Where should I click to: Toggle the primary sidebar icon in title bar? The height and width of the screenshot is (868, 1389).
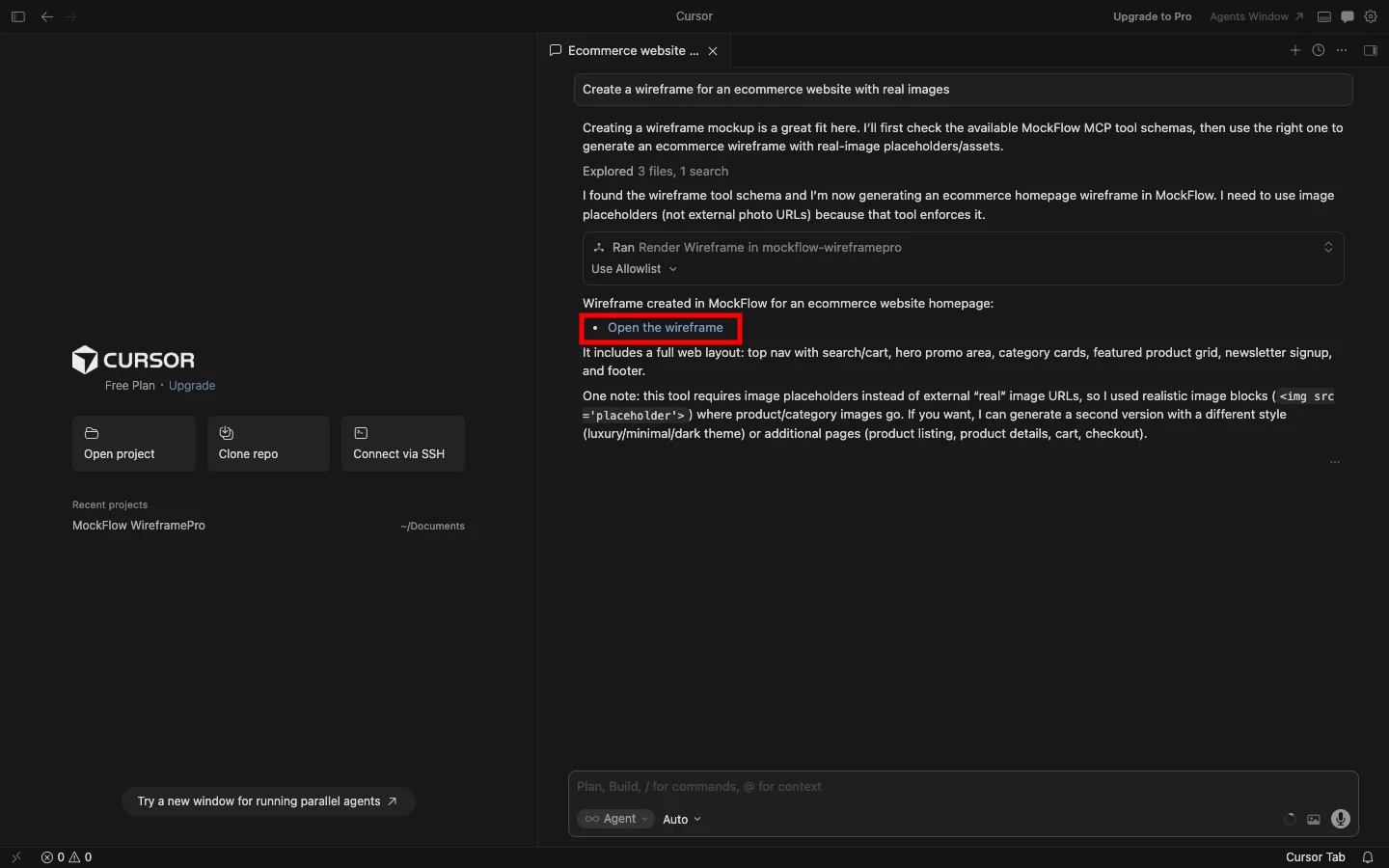point(17,16)
